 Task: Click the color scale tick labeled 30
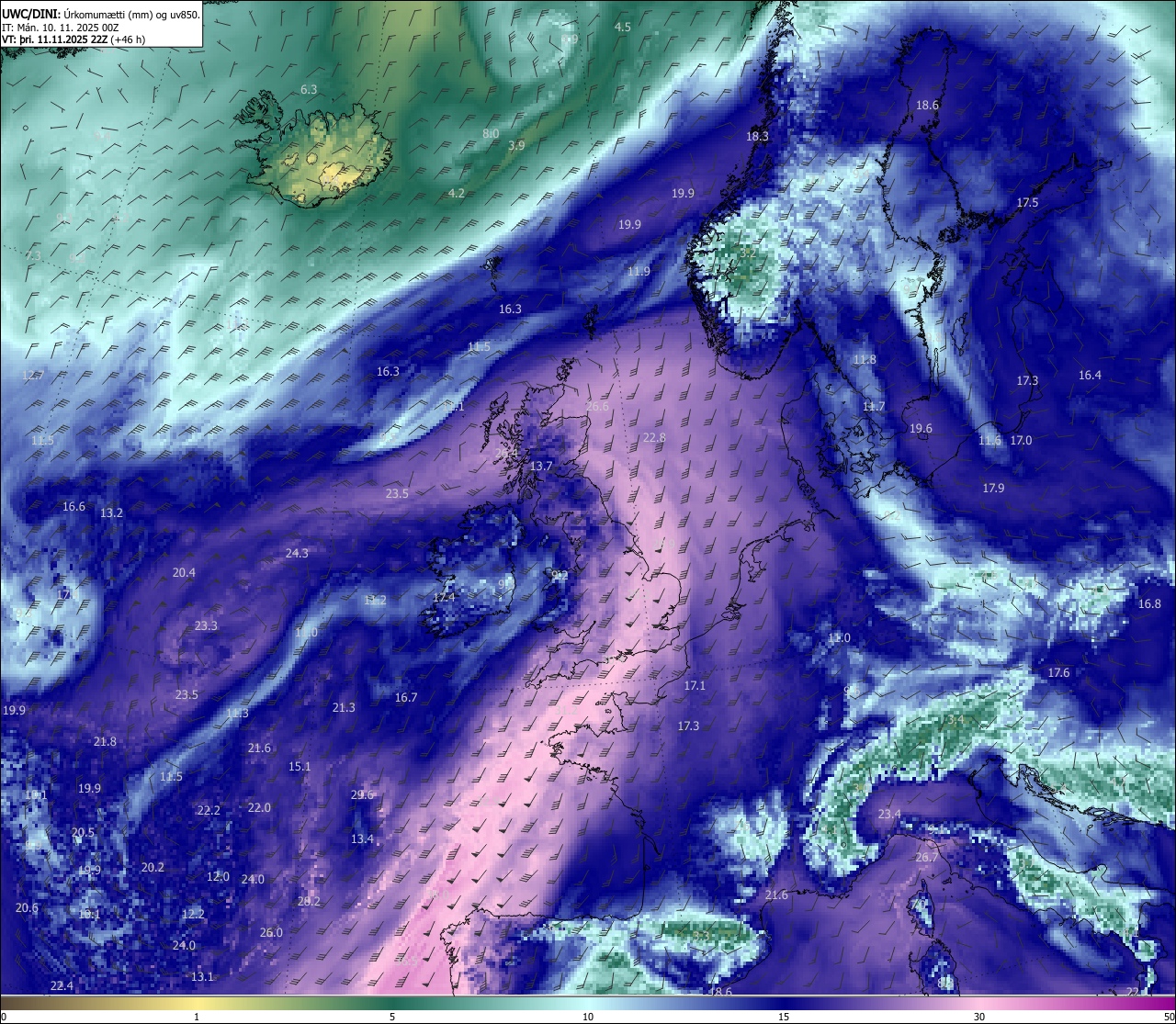coord(979,1017)
